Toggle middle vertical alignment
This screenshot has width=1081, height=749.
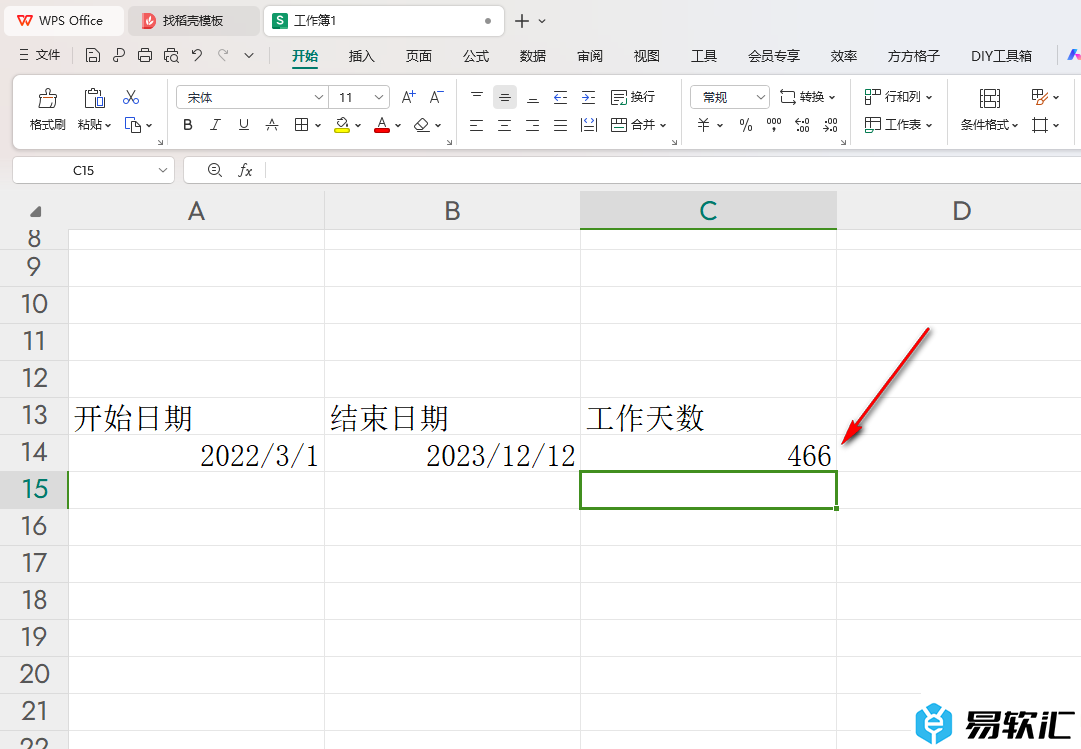(505, 97)
